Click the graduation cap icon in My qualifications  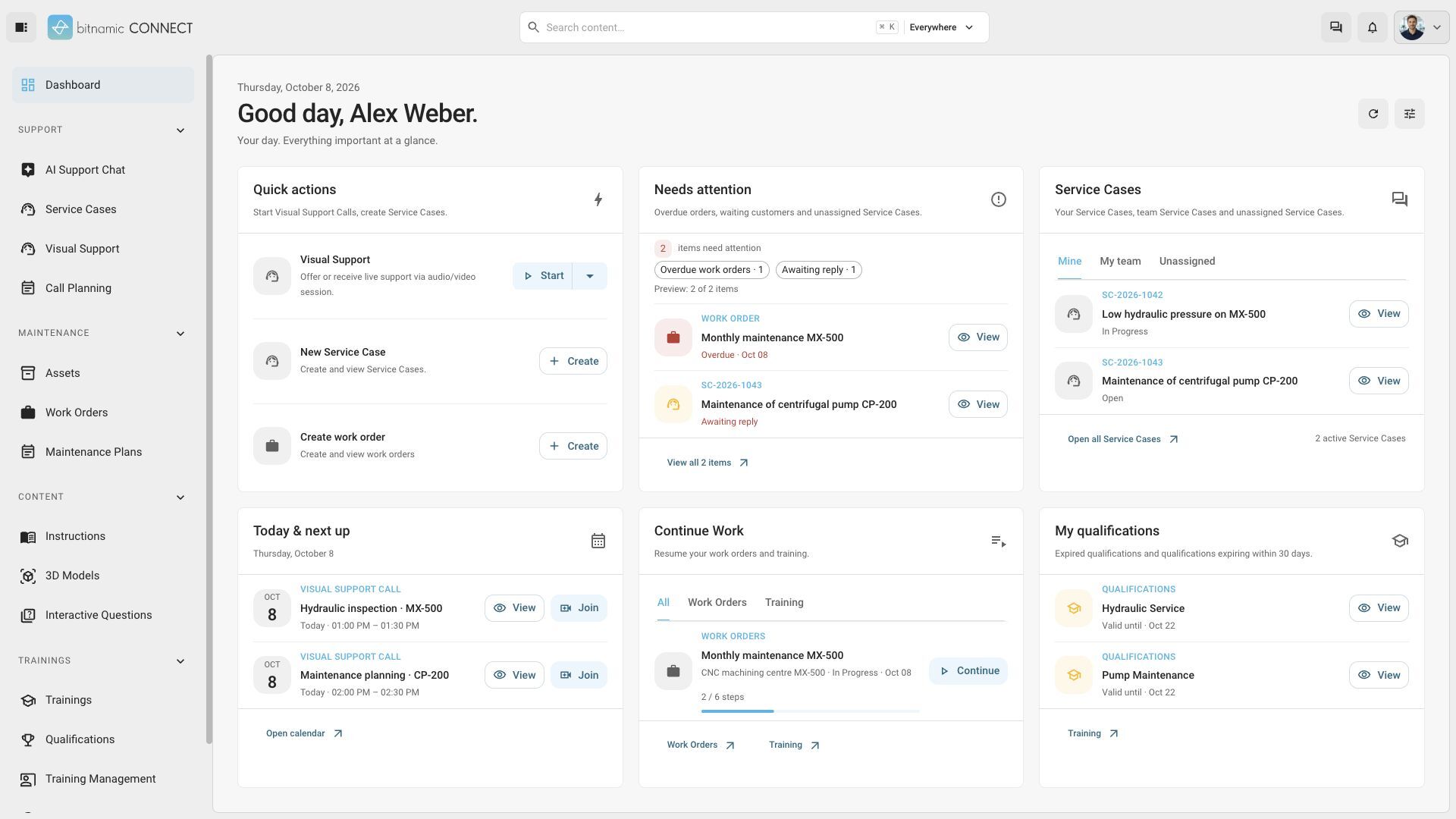1399,541
